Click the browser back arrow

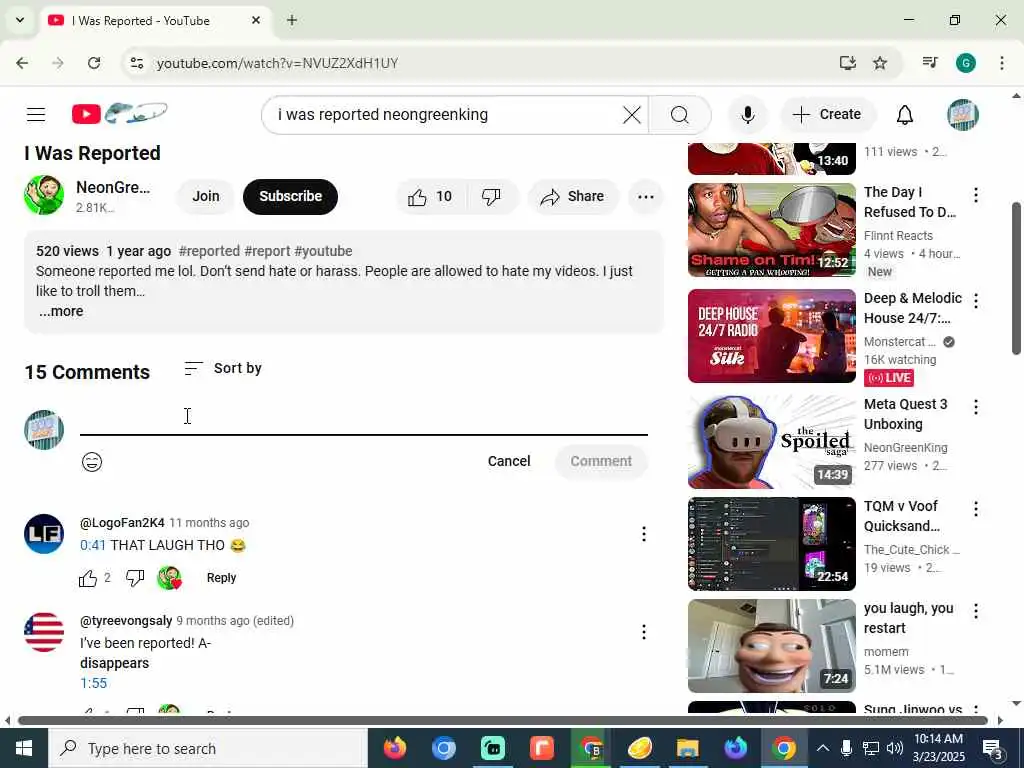click(22, 63)
